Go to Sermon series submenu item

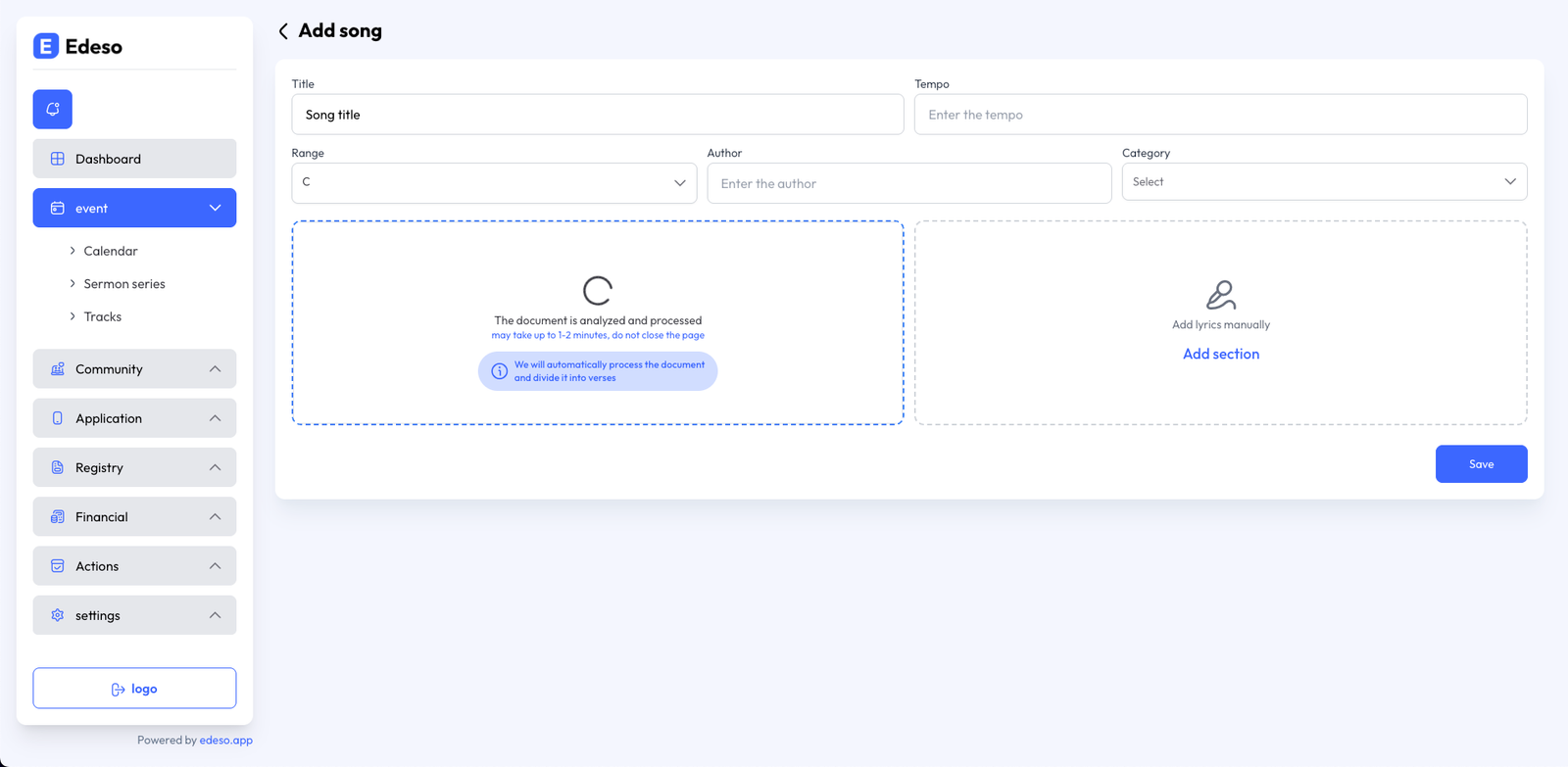coord(124,284)
